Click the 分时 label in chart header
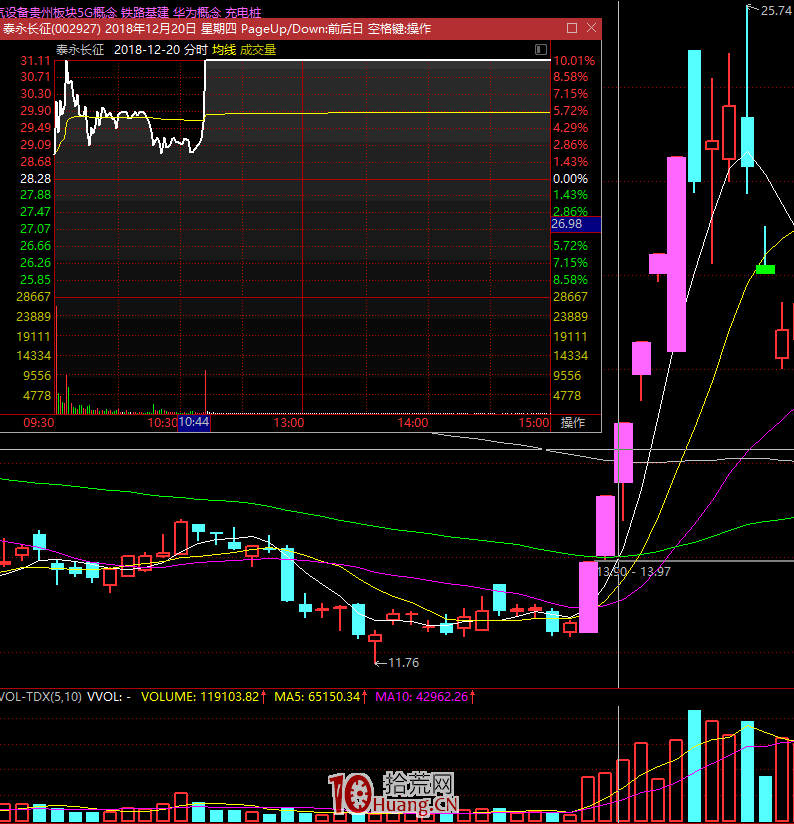Screen dimensions: 794x824 [x=196, y=49]
